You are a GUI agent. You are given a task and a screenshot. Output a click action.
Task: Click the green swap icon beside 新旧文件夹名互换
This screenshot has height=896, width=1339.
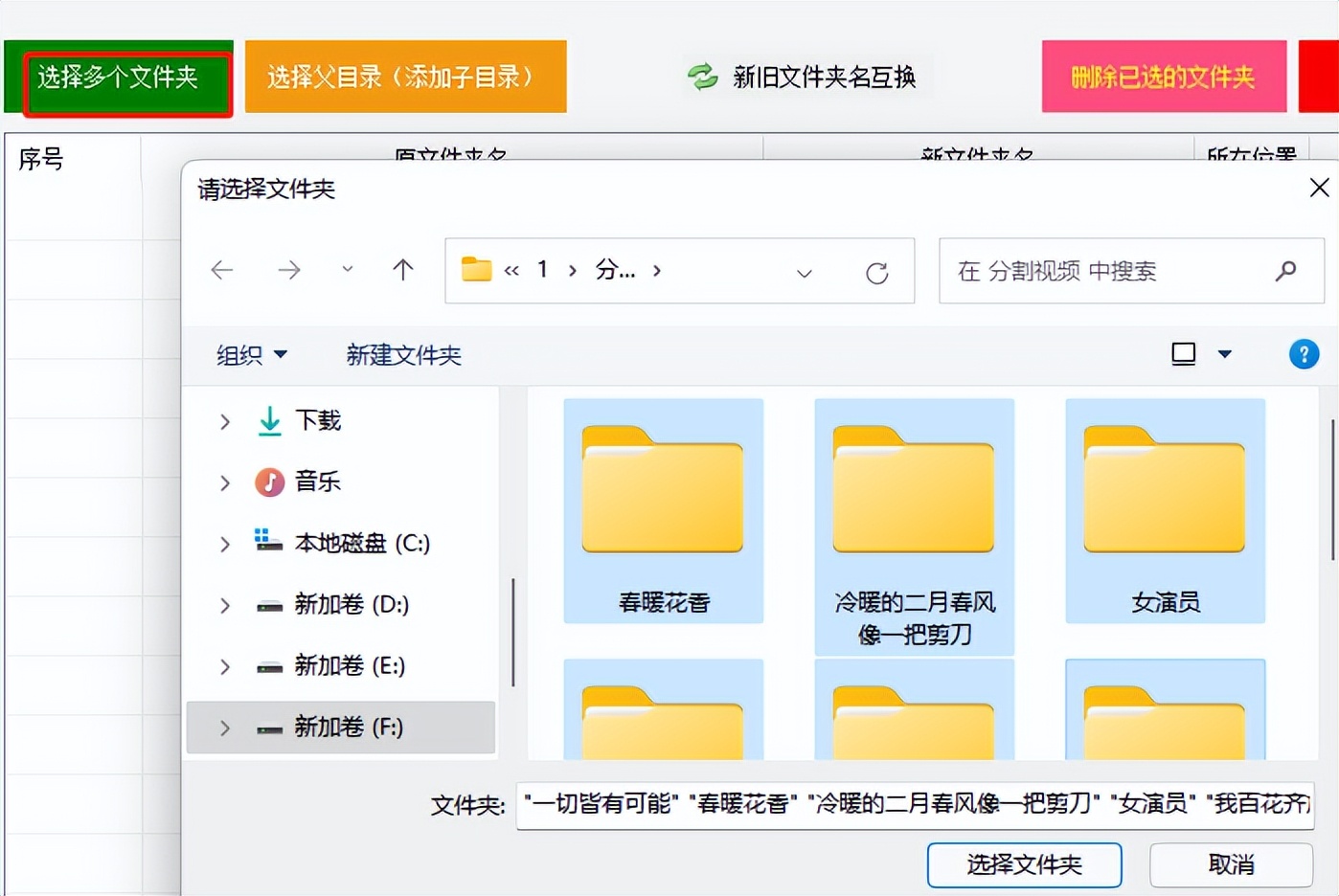tap(702, 78)
